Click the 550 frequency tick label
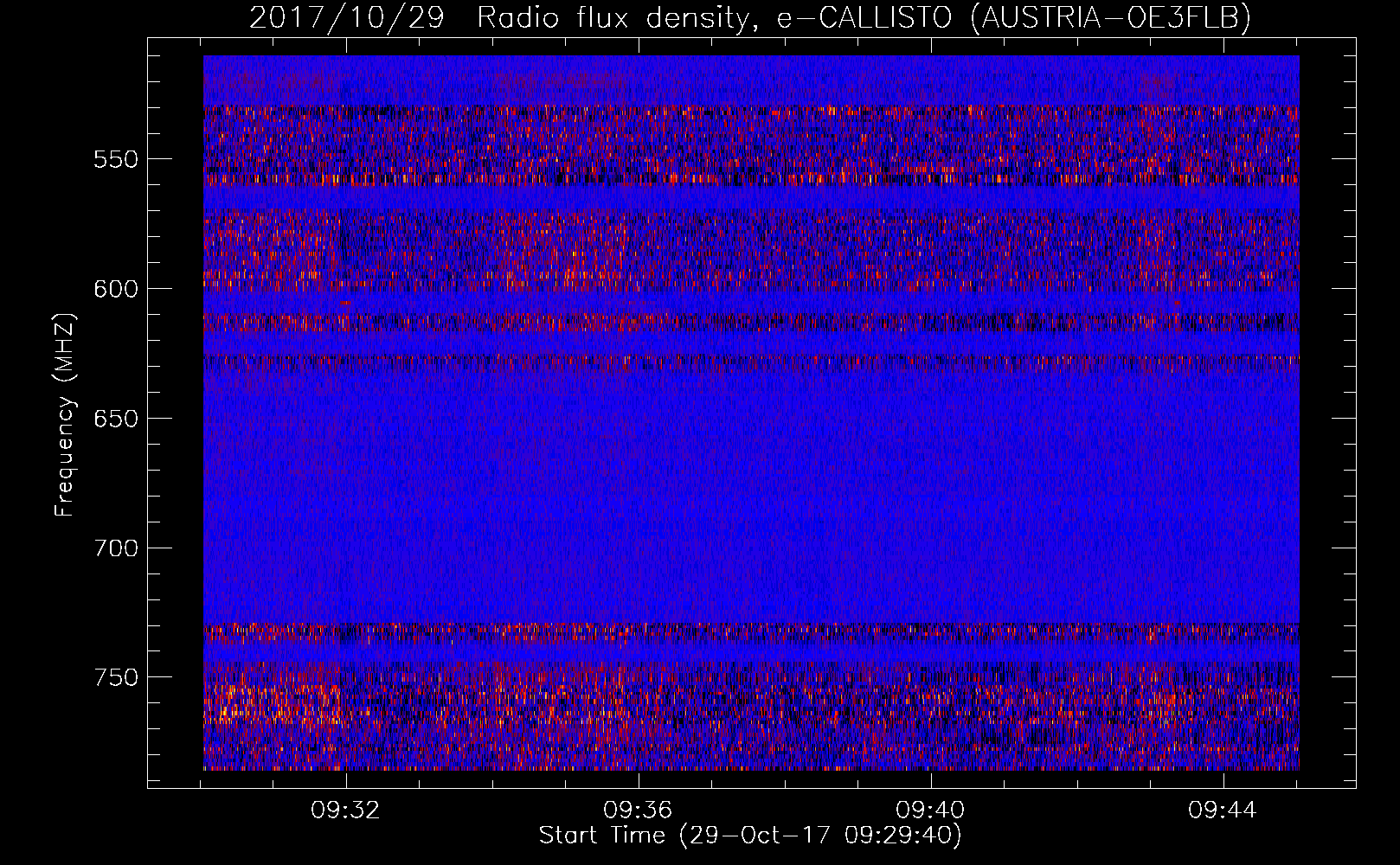This screenshot has height=865, width=1400. pyautogui.click(x=116, y=159)
